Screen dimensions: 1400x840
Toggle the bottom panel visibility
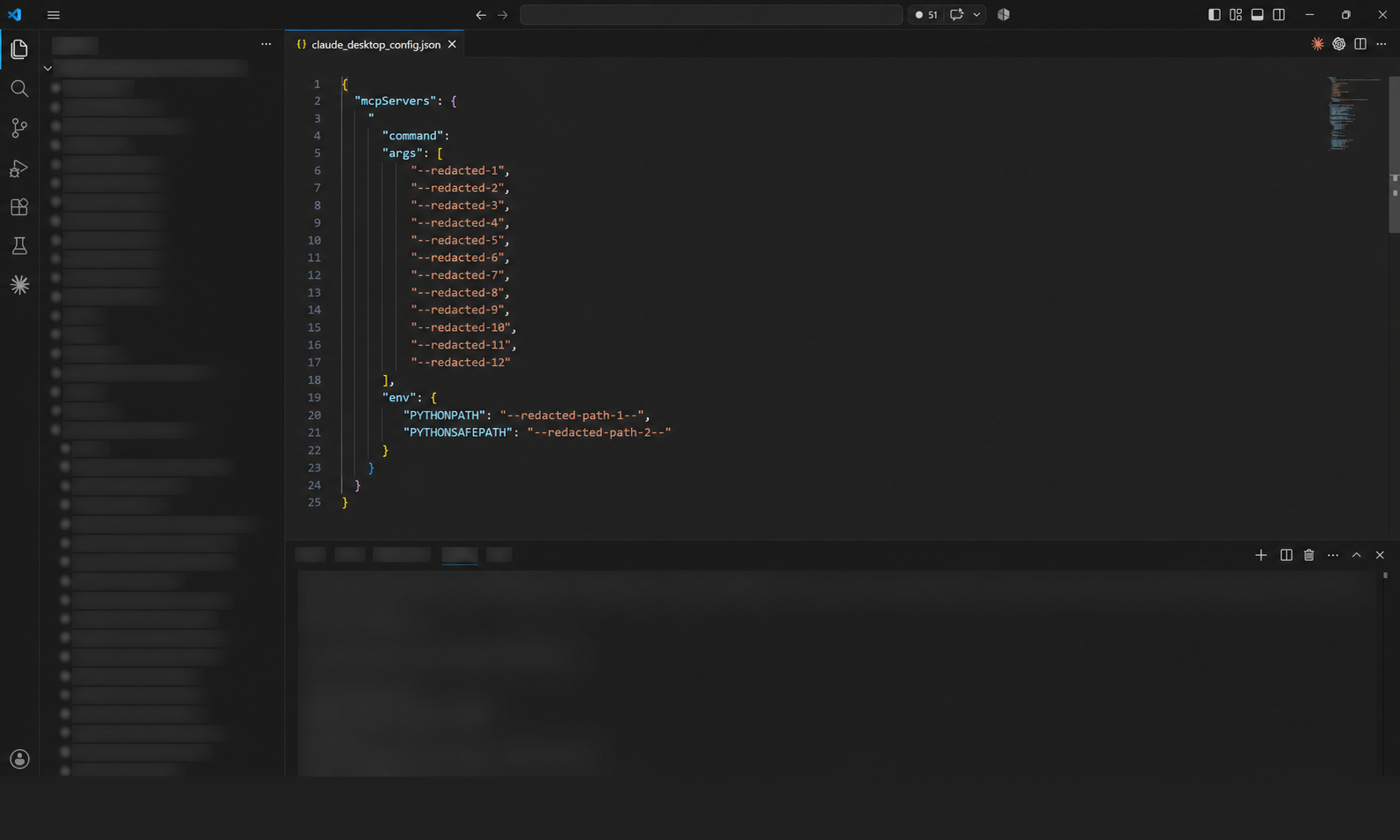(x=1257, y=15)
